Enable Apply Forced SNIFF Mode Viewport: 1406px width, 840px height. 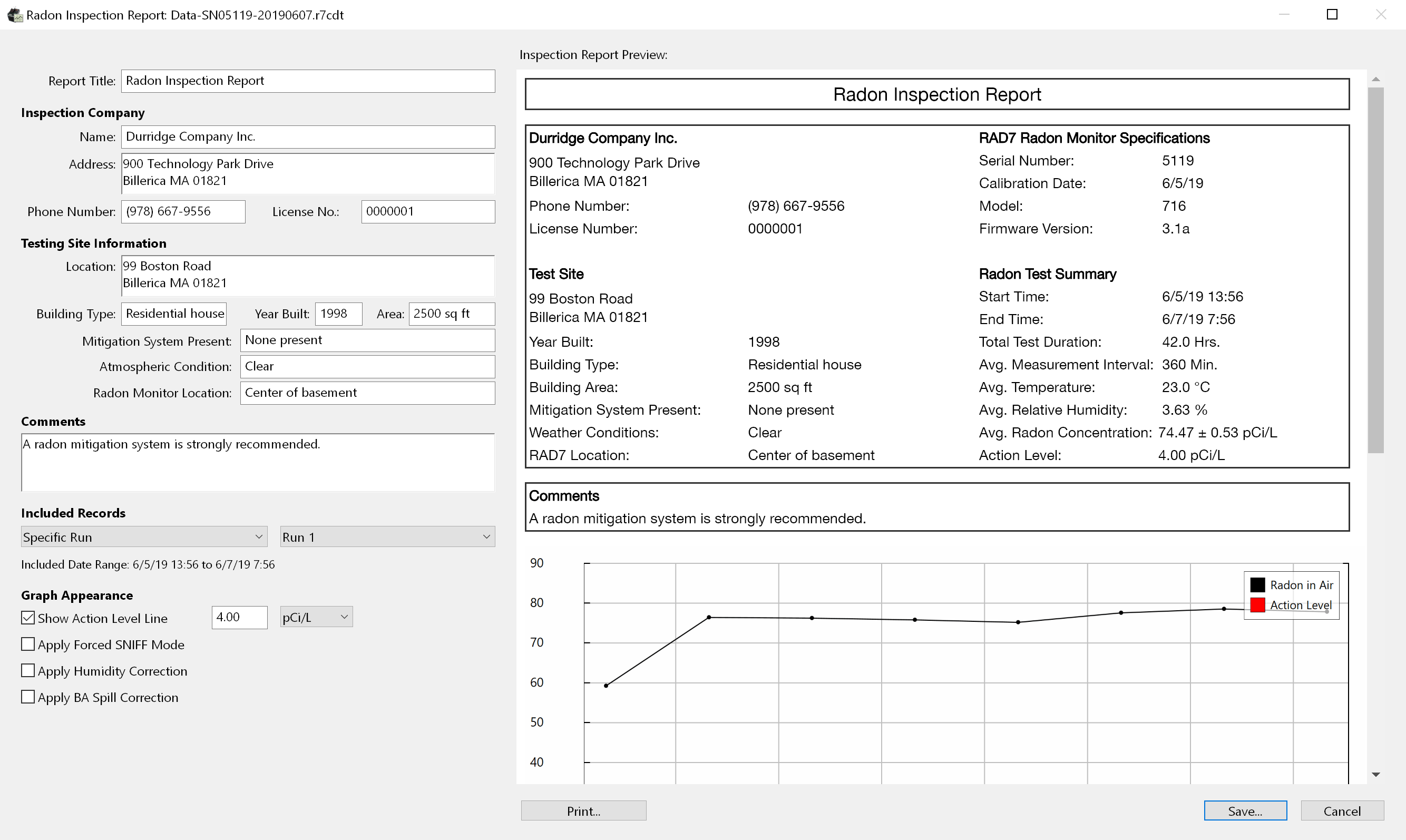click(x=28, y=644)
